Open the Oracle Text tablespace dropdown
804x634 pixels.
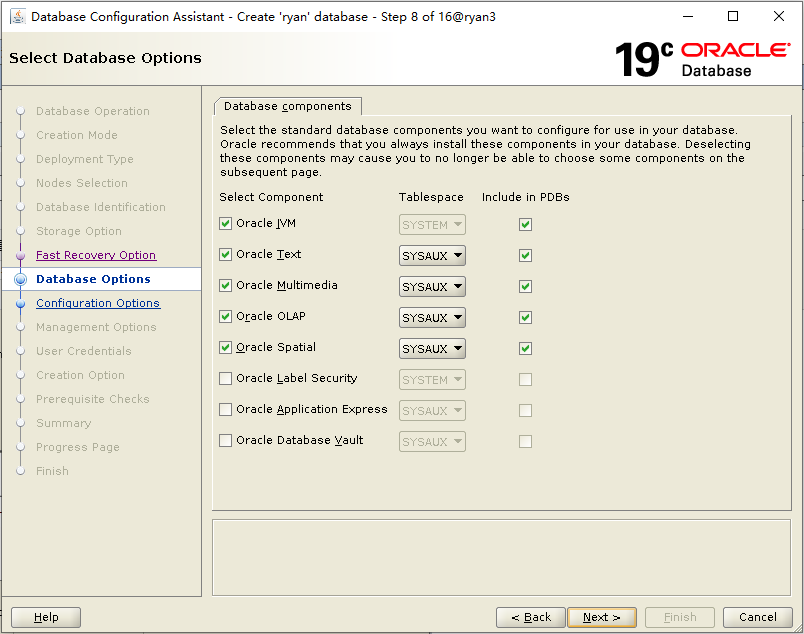pyautogui.click(x=432, y=255)
